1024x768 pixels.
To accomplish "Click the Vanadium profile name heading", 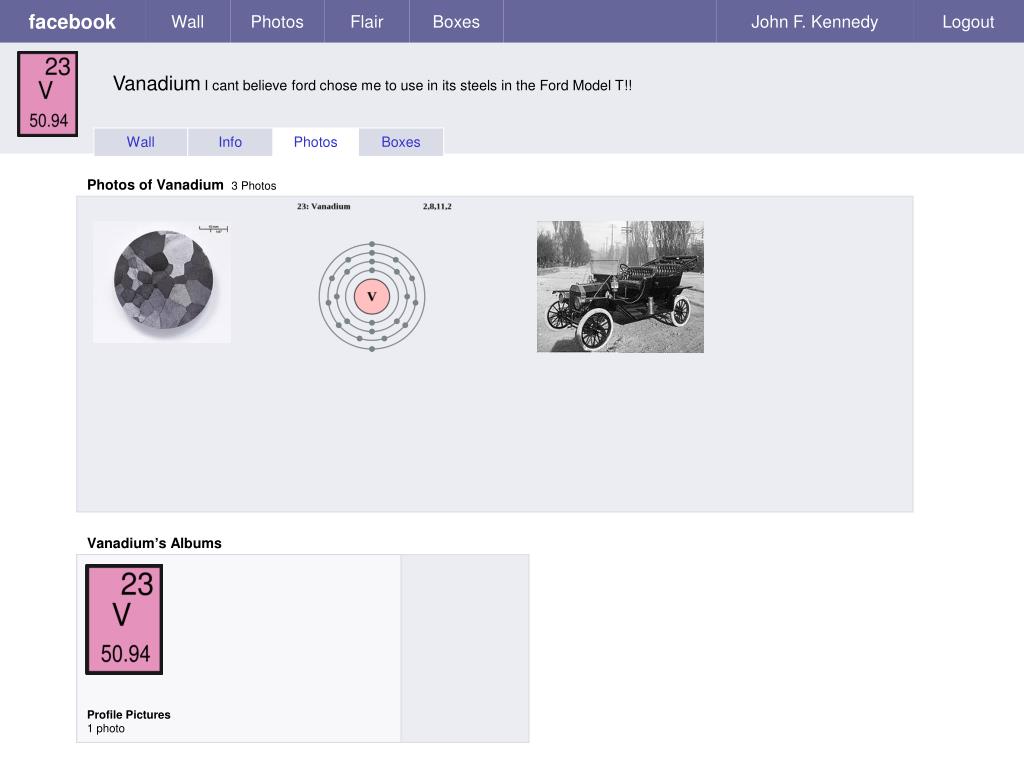I will (157, 84).
